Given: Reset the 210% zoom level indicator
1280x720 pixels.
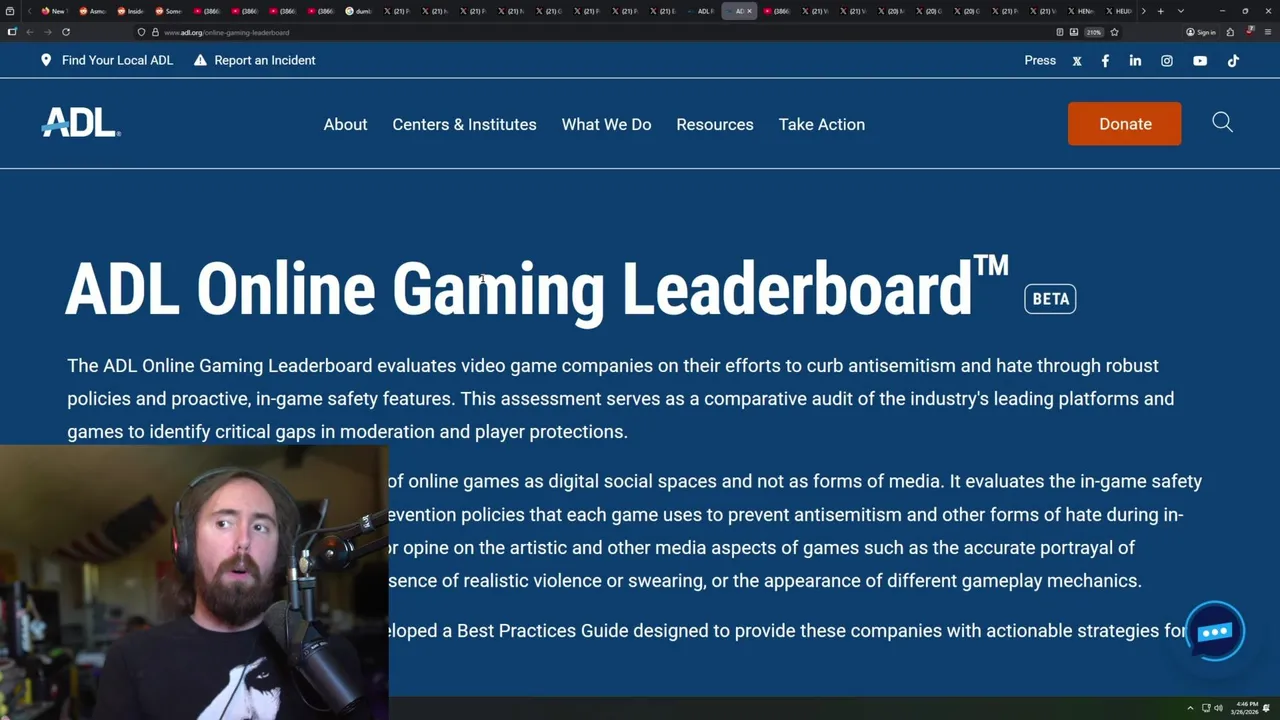Looking at the screenshot, I should pos(1094,32).
